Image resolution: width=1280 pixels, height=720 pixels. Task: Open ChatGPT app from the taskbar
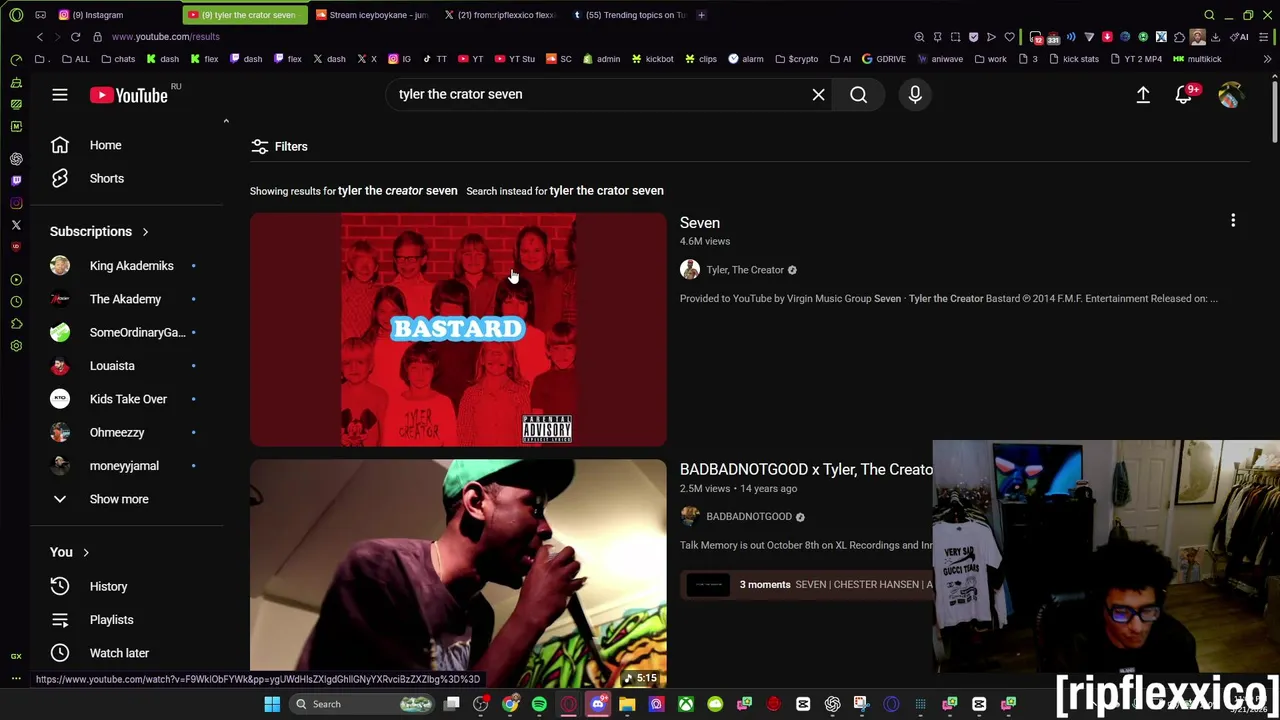point(832,704)
